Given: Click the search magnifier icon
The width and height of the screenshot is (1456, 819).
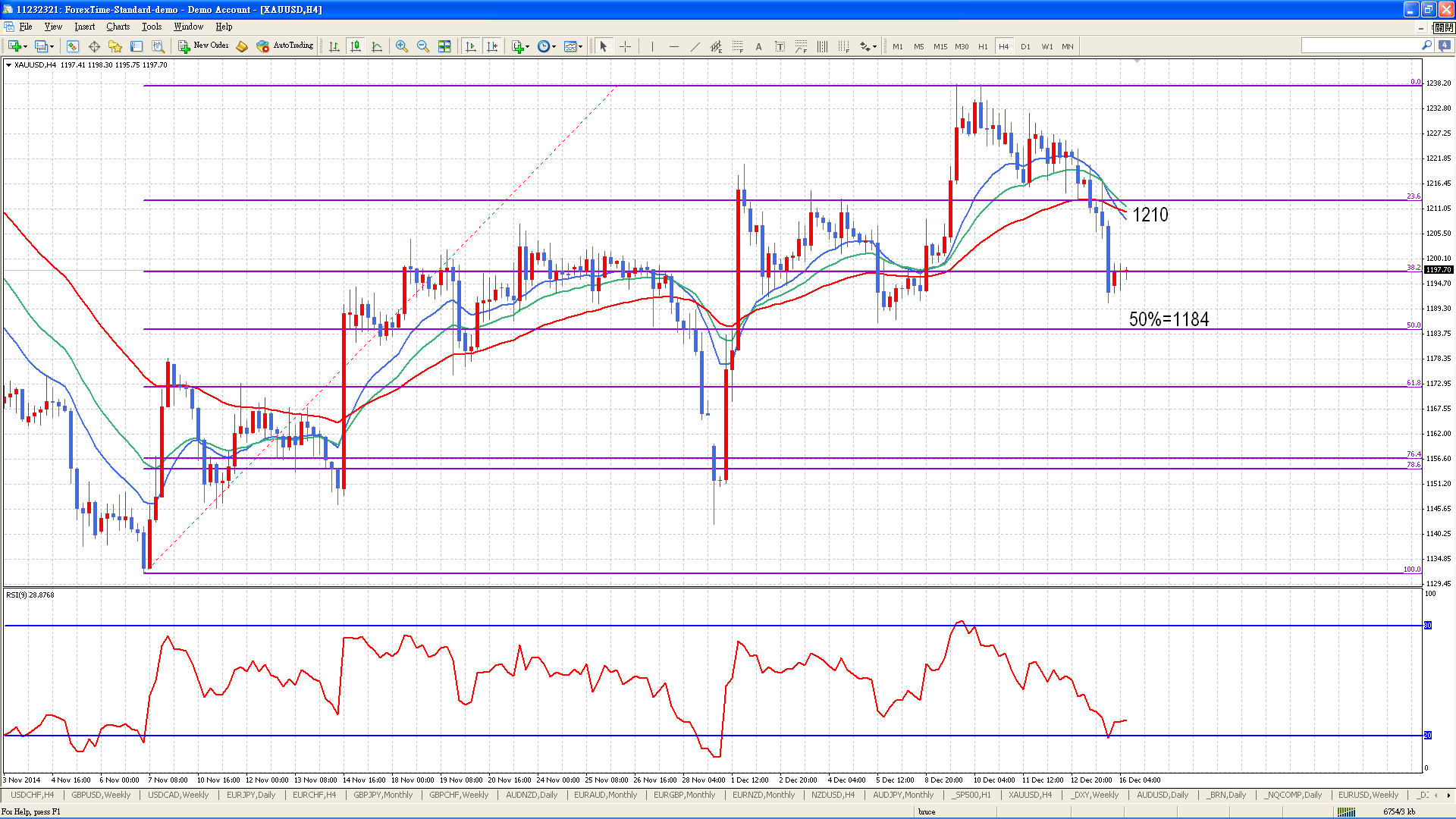Looking at the screenshot, I should 1426,45.
